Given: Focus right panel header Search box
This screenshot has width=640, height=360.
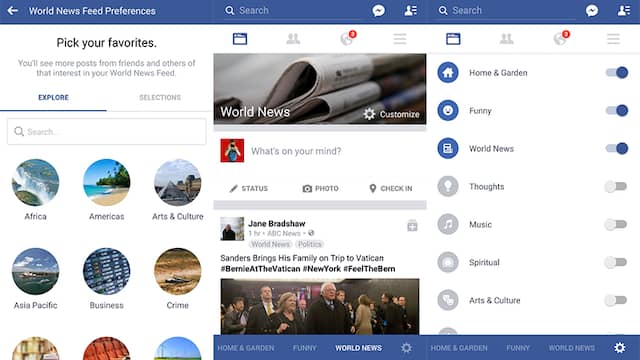Looking at the screenshot, I should pyautogui.click(x=506, y=11).
